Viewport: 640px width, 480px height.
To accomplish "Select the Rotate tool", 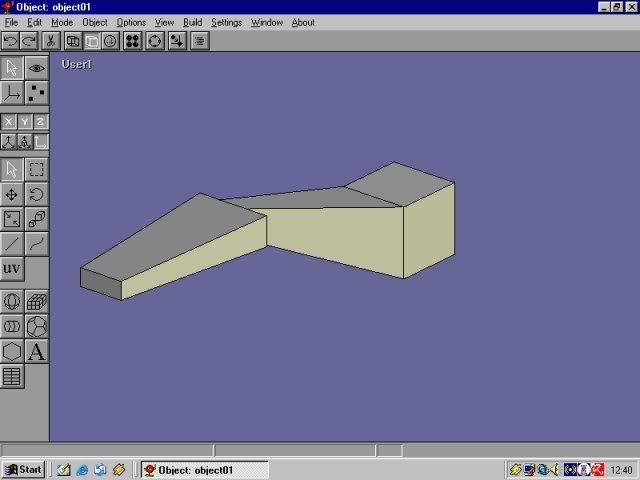I will [x=37, y=195].
